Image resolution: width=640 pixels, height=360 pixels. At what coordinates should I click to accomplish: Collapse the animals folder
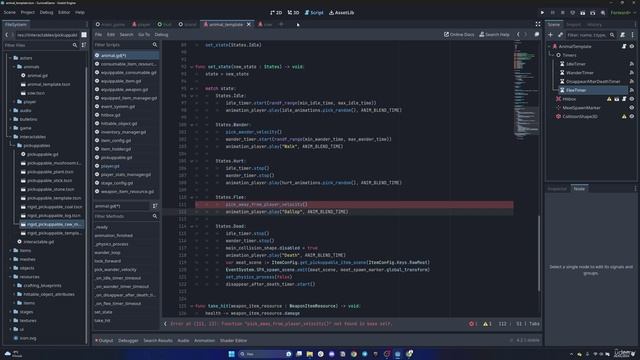point(14,67)
